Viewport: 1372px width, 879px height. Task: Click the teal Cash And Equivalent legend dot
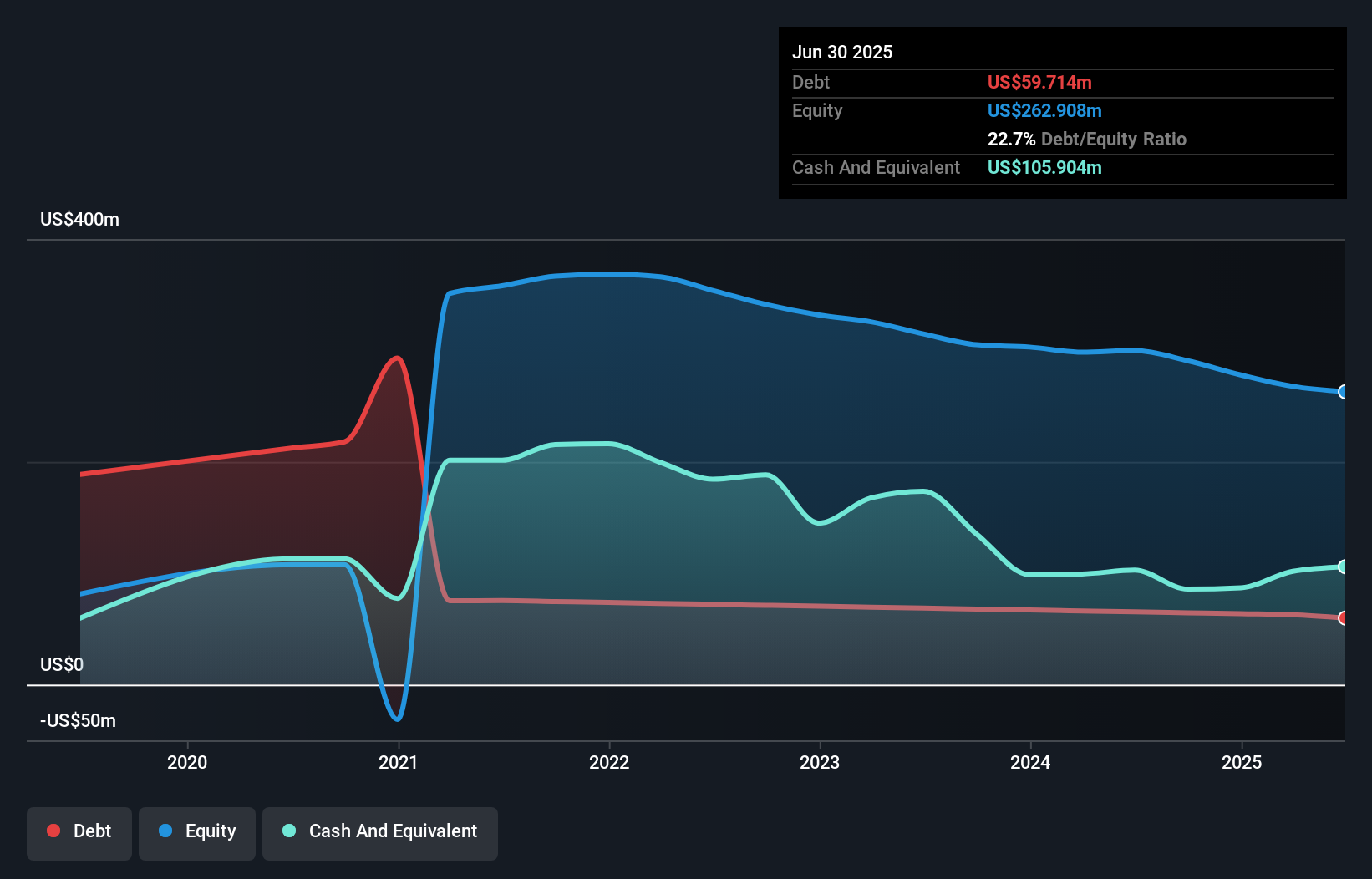click(x=287, y=831)
